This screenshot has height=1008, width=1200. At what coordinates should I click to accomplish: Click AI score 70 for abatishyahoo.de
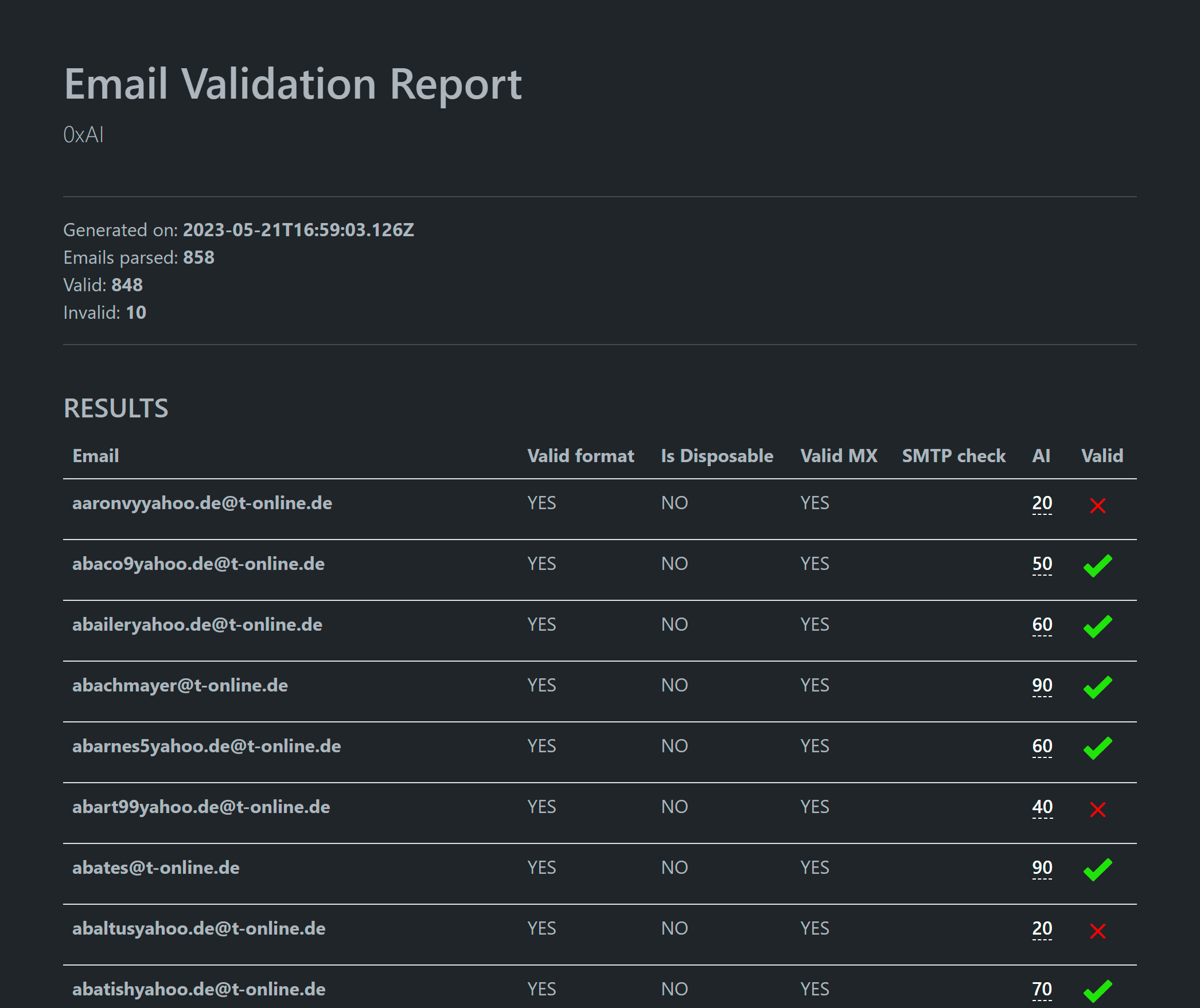tap(1042, 989)
